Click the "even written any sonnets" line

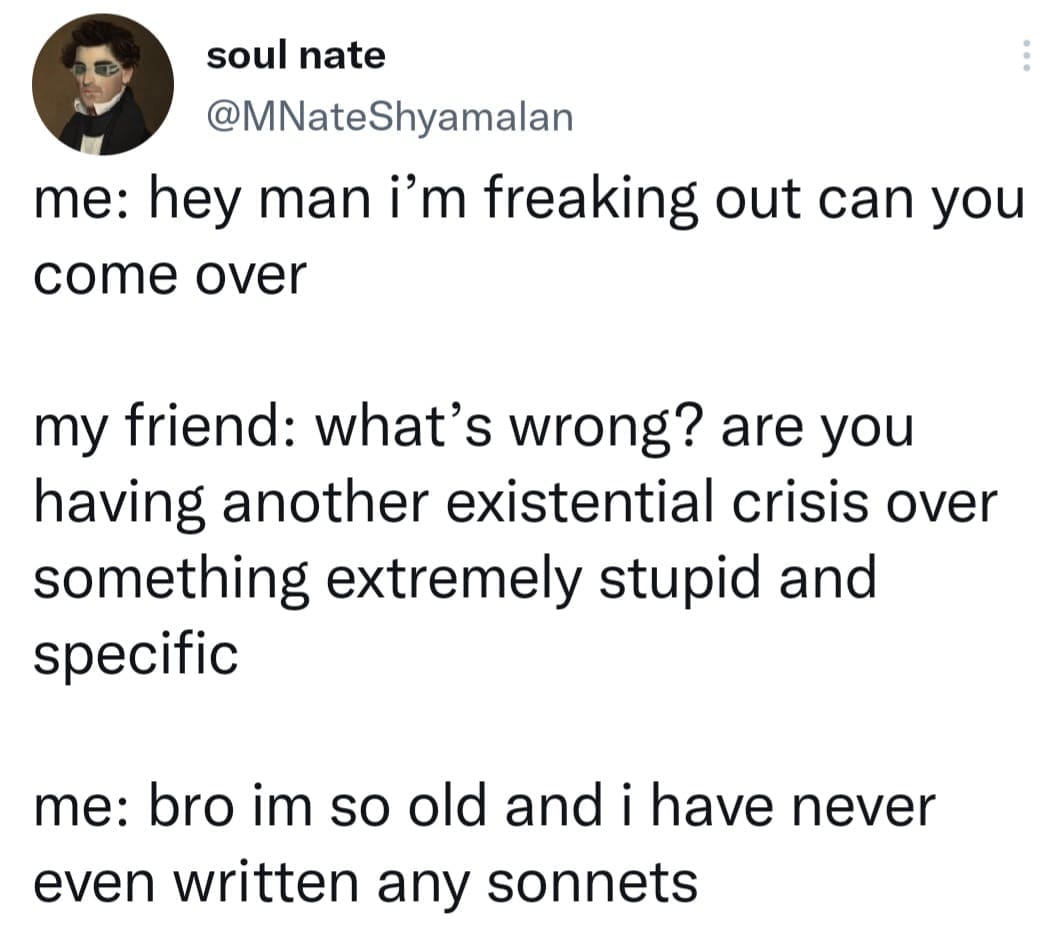coord(366,881)
